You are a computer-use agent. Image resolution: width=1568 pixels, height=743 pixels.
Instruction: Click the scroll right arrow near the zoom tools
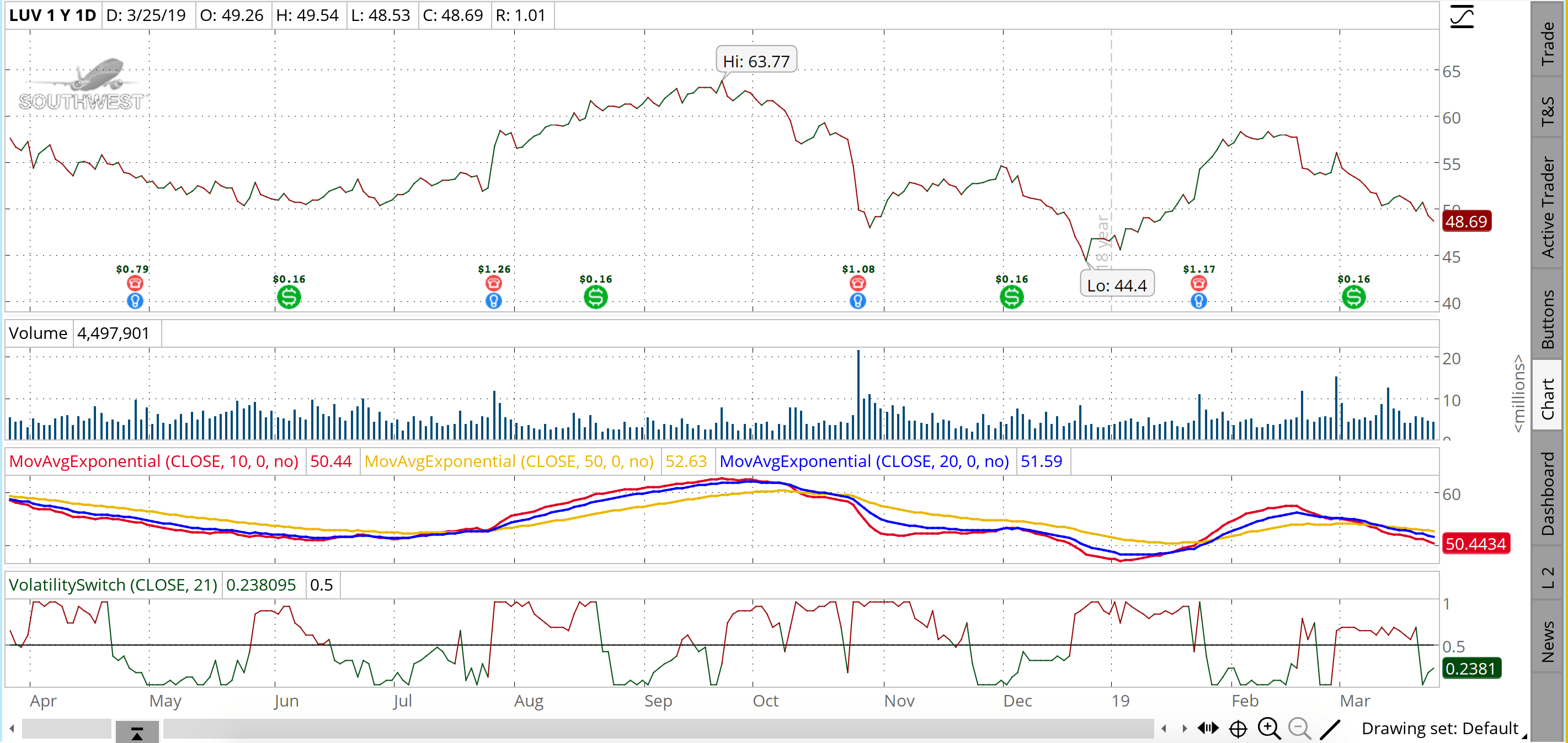tap(1184, 728)
